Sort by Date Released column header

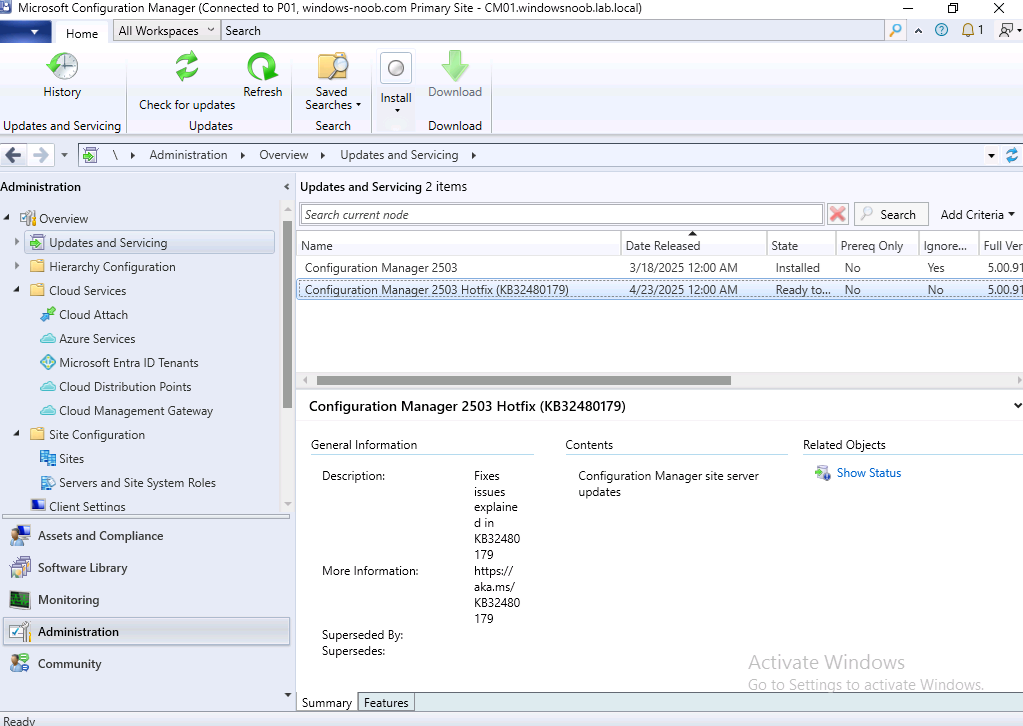[694, 246]
